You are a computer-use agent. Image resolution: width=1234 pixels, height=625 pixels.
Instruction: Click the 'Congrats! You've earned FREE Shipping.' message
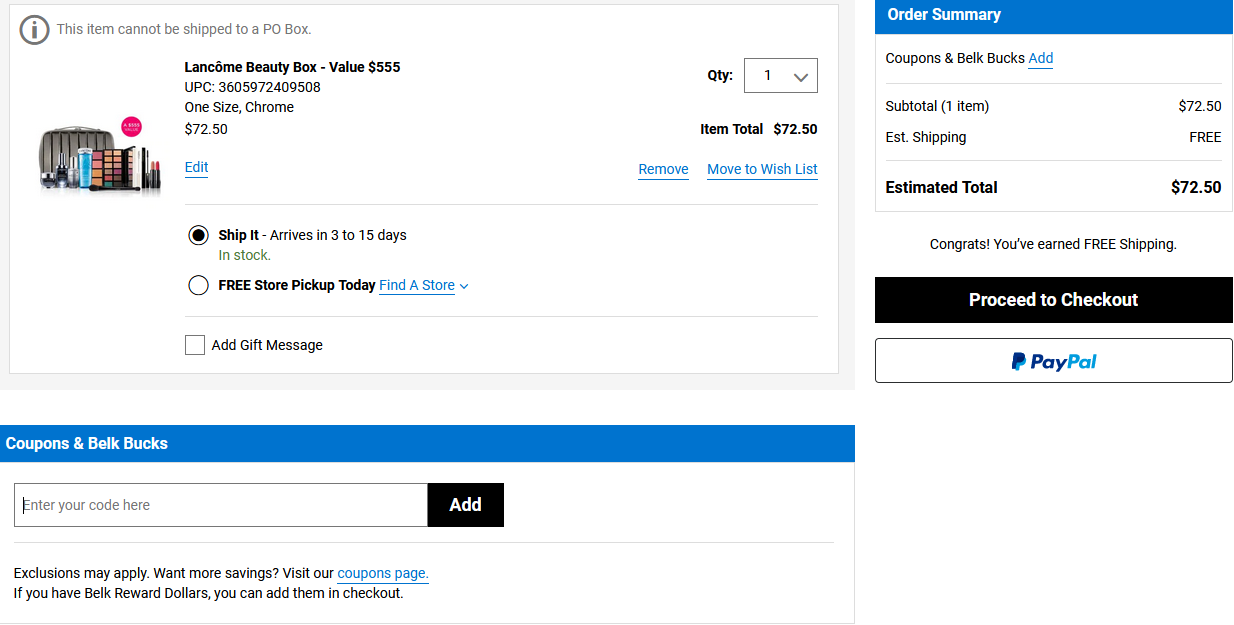click(x=1053, y=244)
